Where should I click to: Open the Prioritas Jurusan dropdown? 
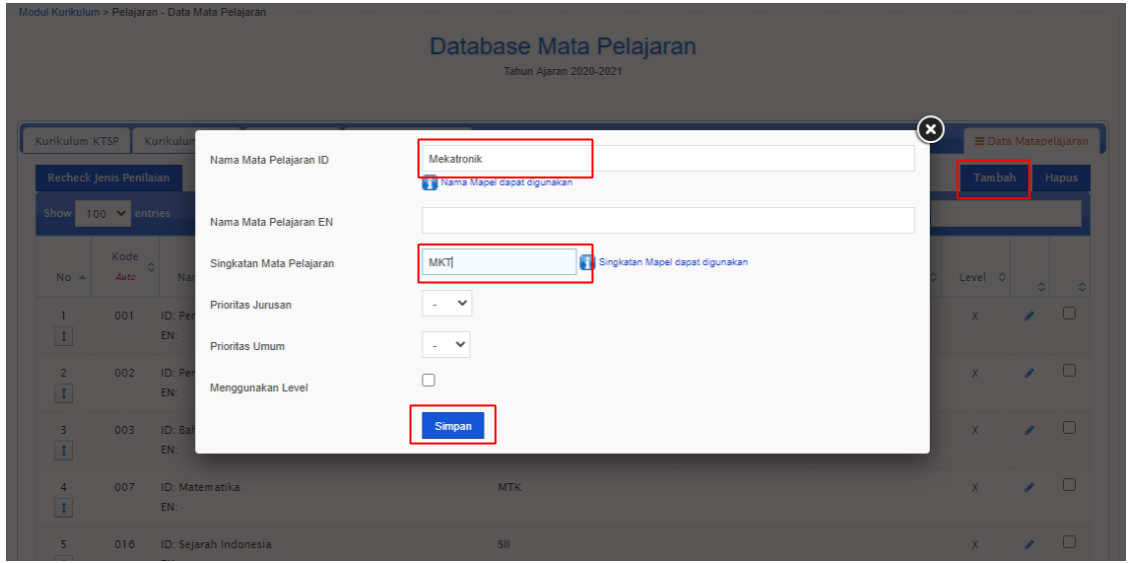[447, 303]
